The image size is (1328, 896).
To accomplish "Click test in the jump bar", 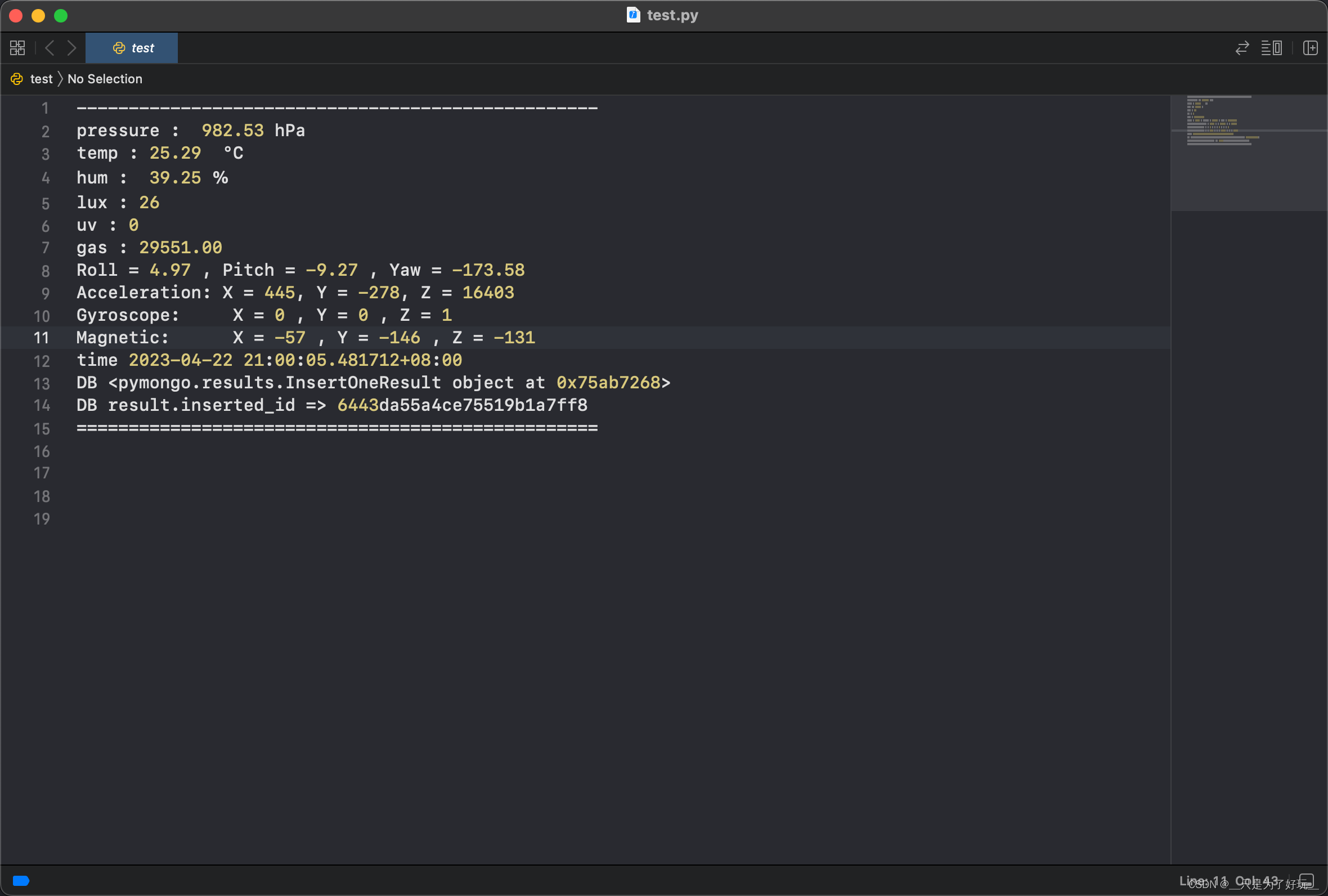I will 41,79.
